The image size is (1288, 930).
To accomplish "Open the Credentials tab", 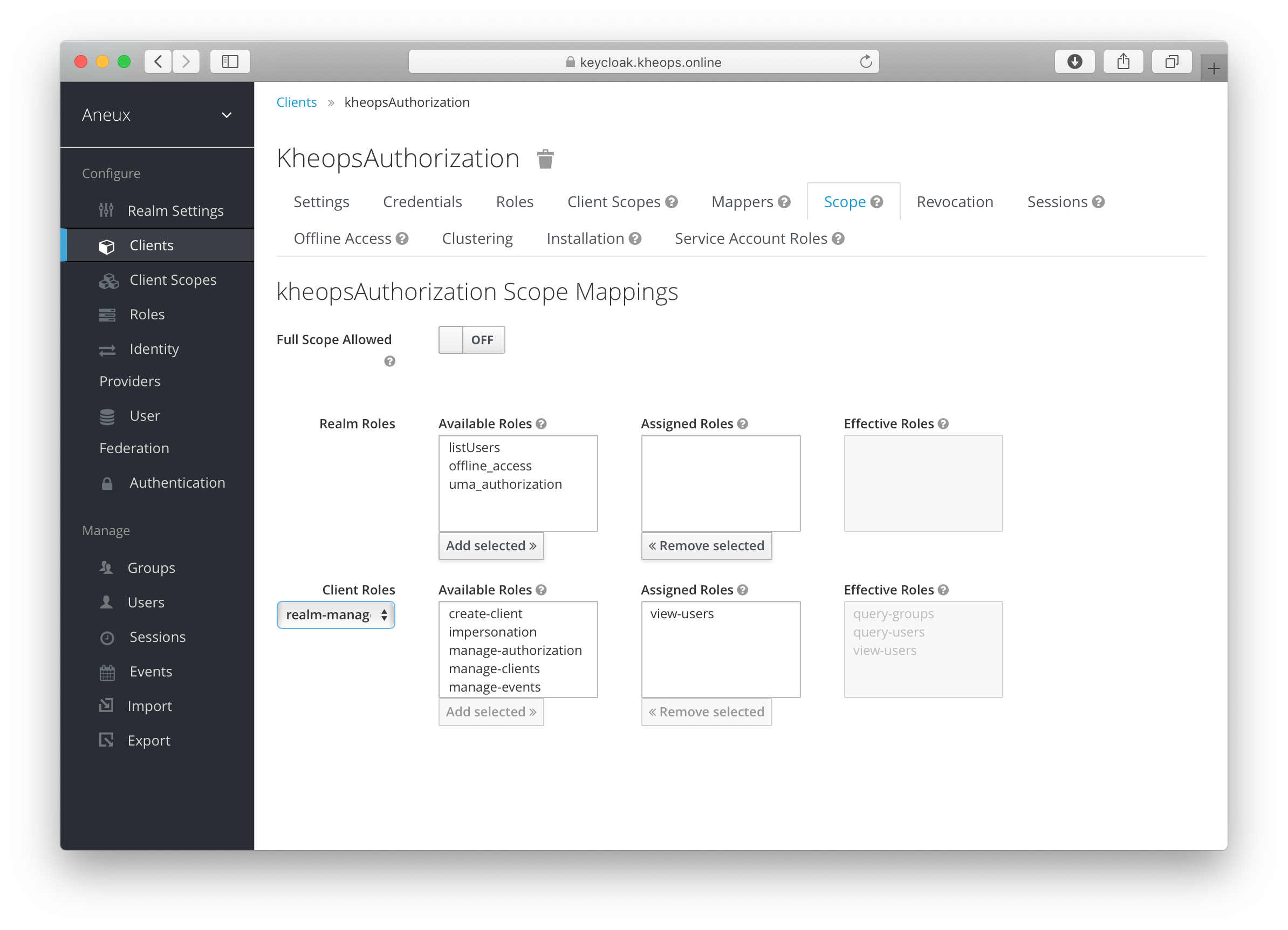I will coord(422,202).
